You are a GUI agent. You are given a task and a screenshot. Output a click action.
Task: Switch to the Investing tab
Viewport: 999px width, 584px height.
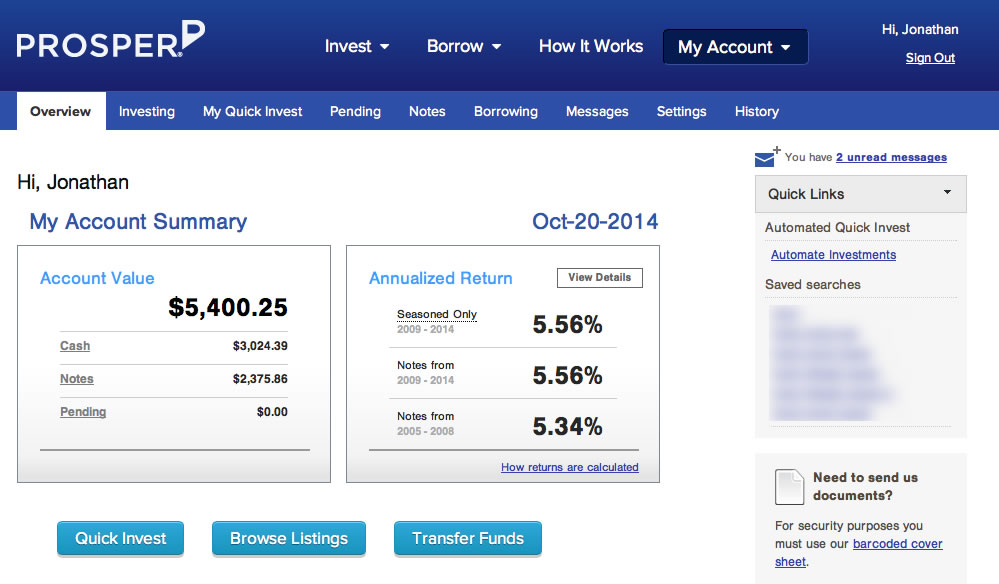point(147,111)
